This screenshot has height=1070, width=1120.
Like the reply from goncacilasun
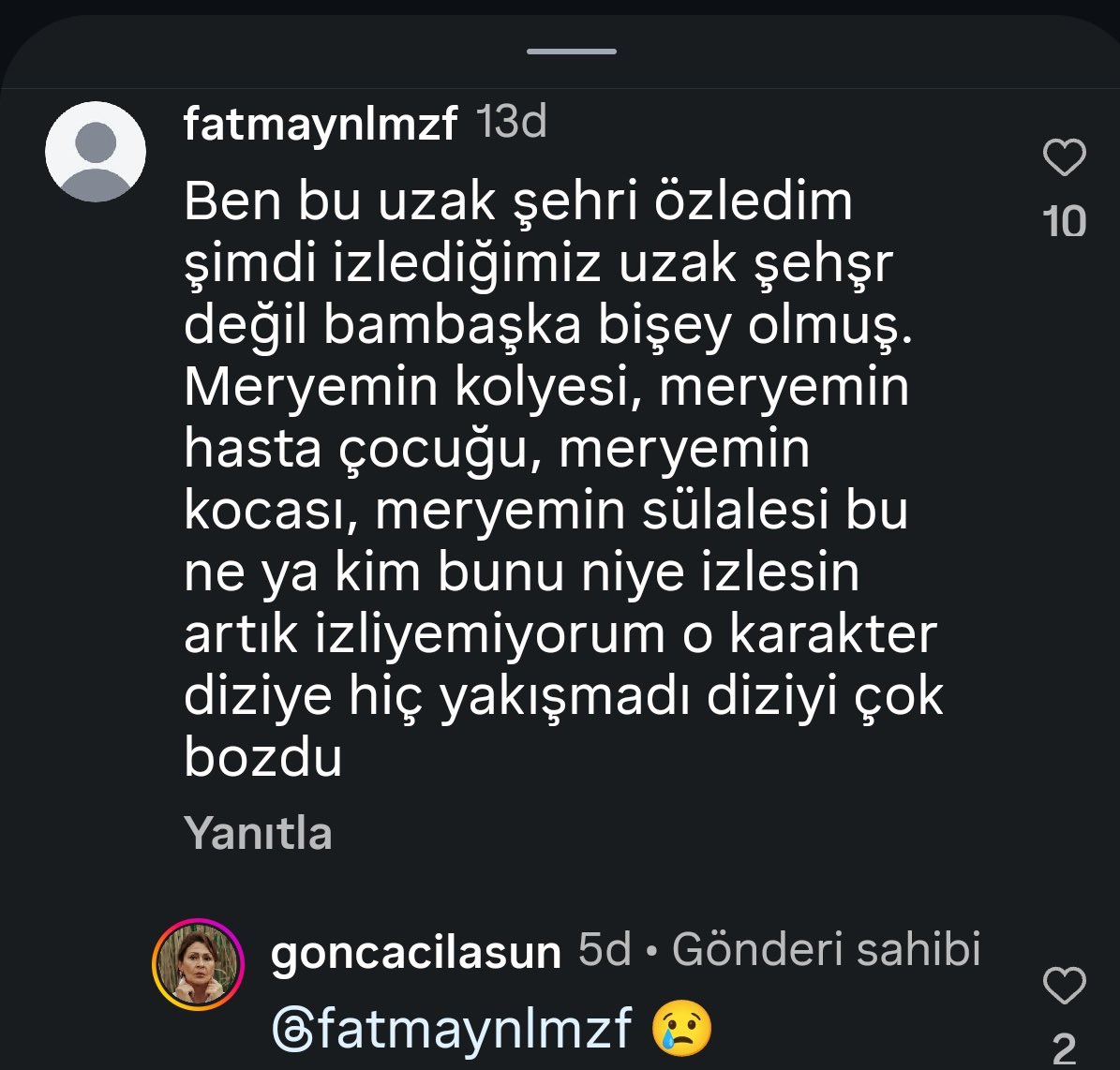click(x=1064, y=987)
